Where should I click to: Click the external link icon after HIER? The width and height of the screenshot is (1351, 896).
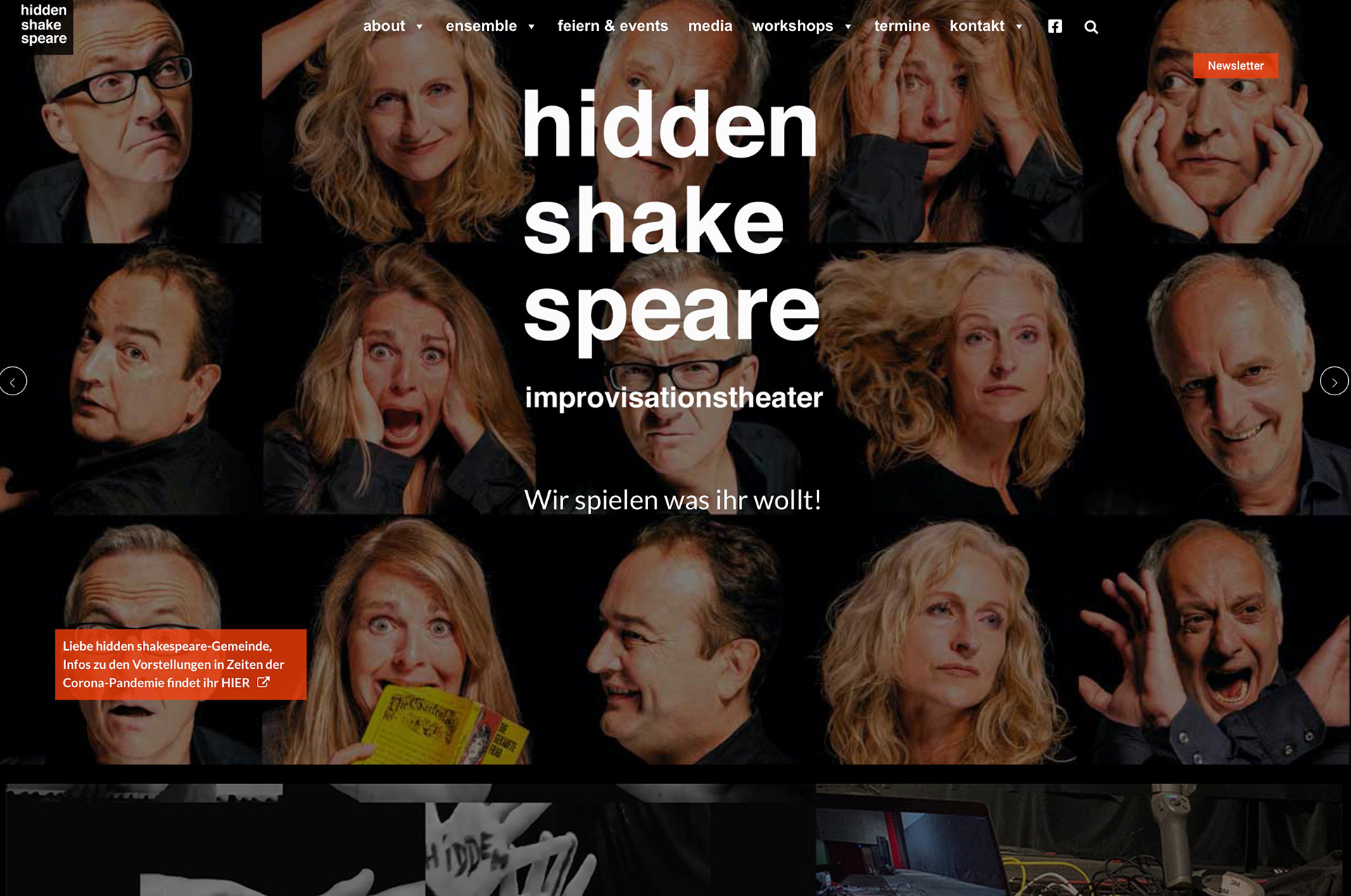[x=263, y=682]
